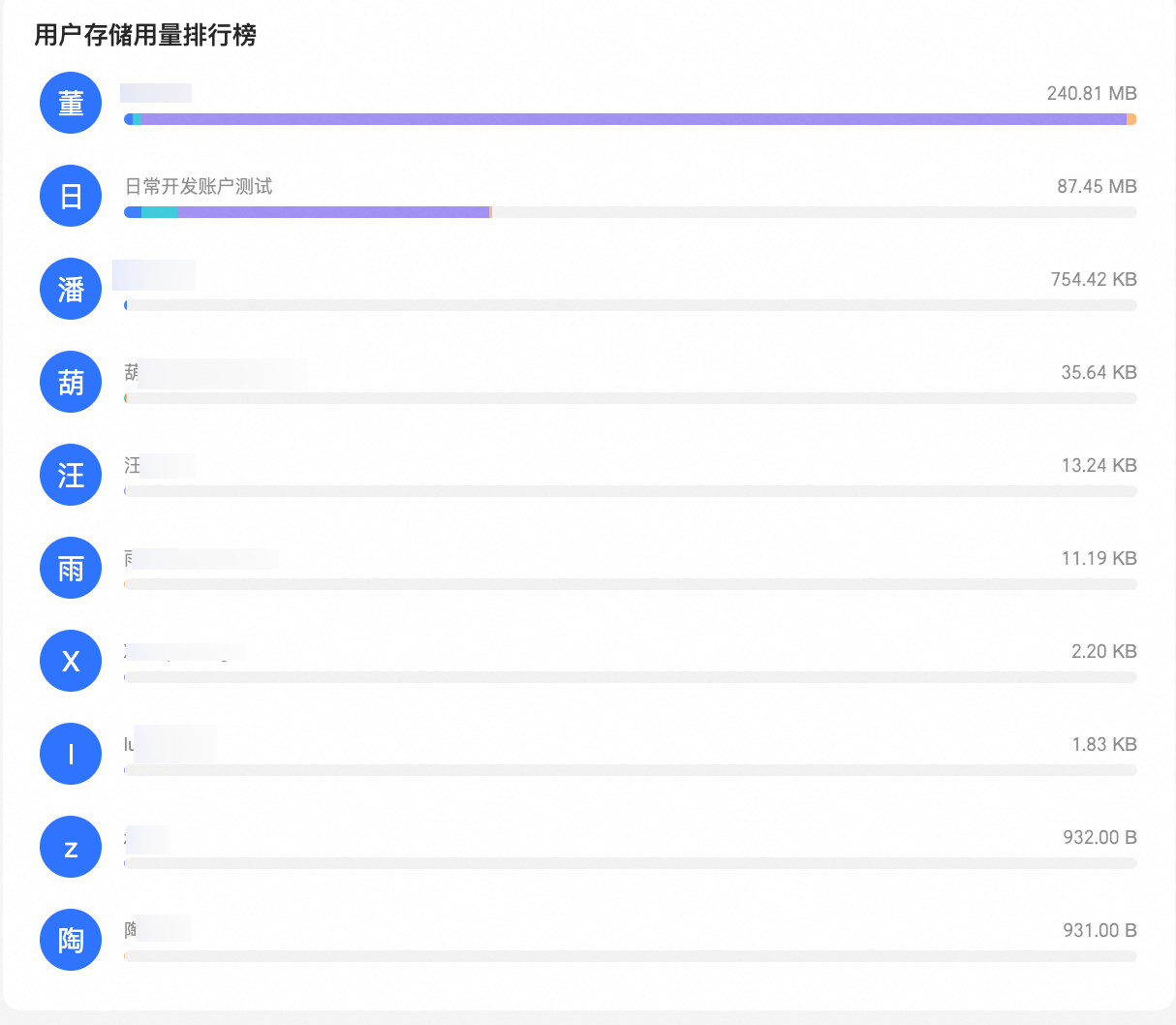The width and height of the screenshot is (1176, 1025).
Task: Click the 35.64 KB storage value
Action: [1098, 372]
